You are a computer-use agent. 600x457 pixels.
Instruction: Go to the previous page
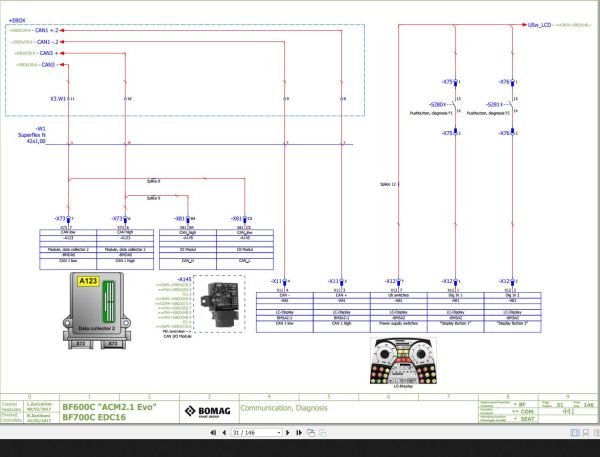point(224,433)
